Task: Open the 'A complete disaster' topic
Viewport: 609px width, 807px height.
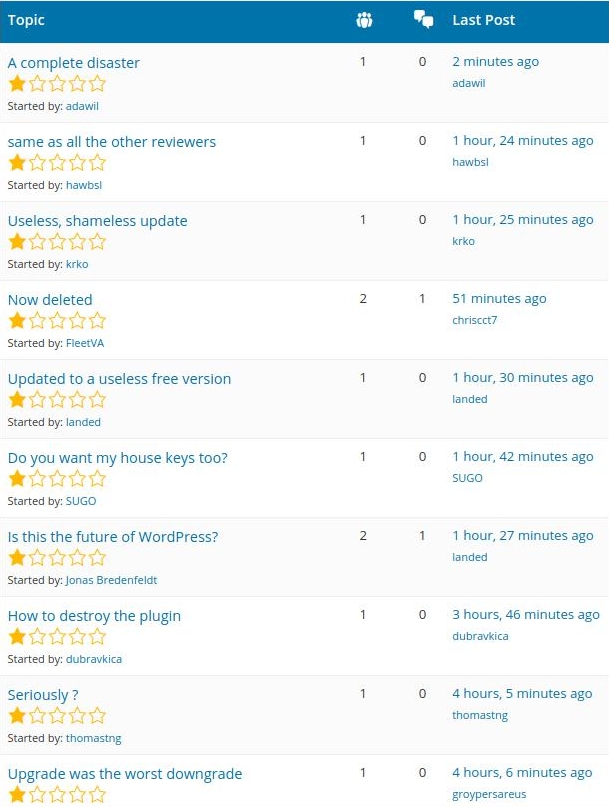Action: [x=74, y=63]
